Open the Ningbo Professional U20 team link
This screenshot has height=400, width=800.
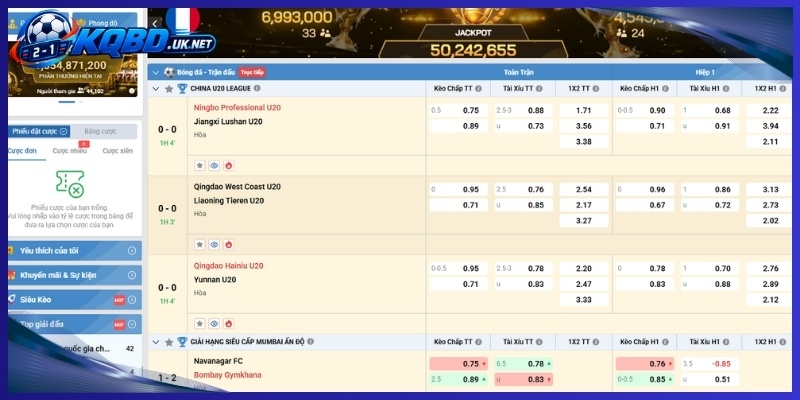point(237,108)
